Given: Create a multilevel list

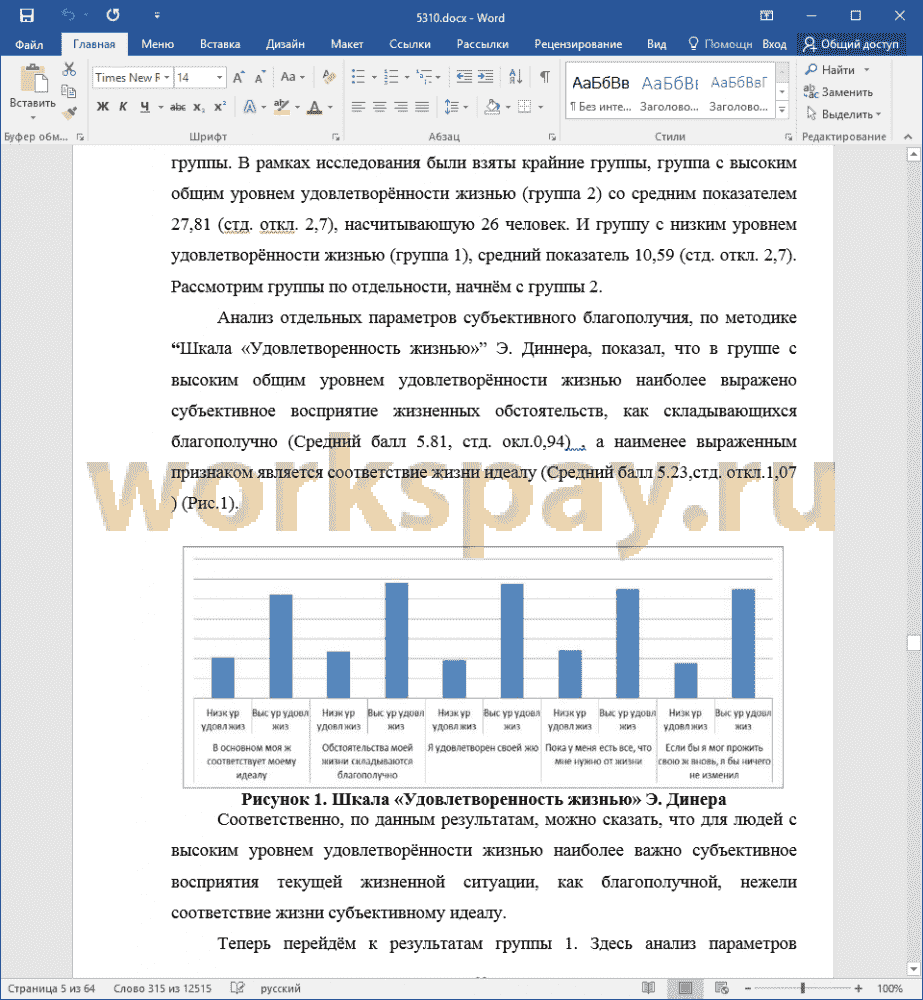Looking at the screenshot, I should [x=424, y=78].
